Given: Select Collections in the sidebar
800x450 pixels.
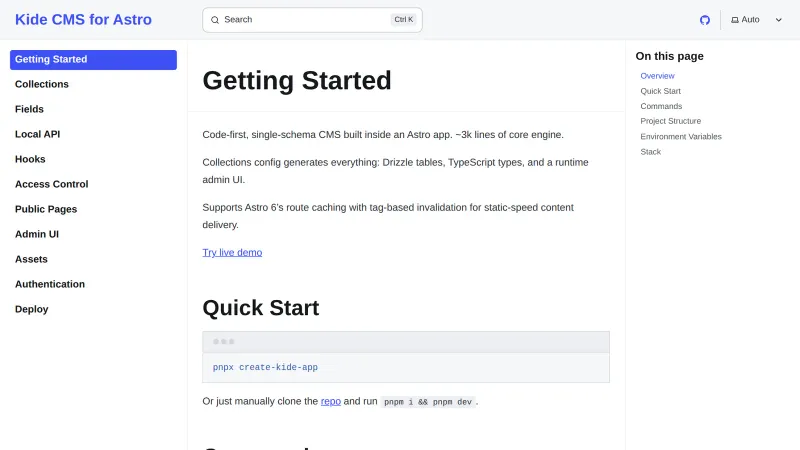Looking at the screenshot, I should pos(42,84).
